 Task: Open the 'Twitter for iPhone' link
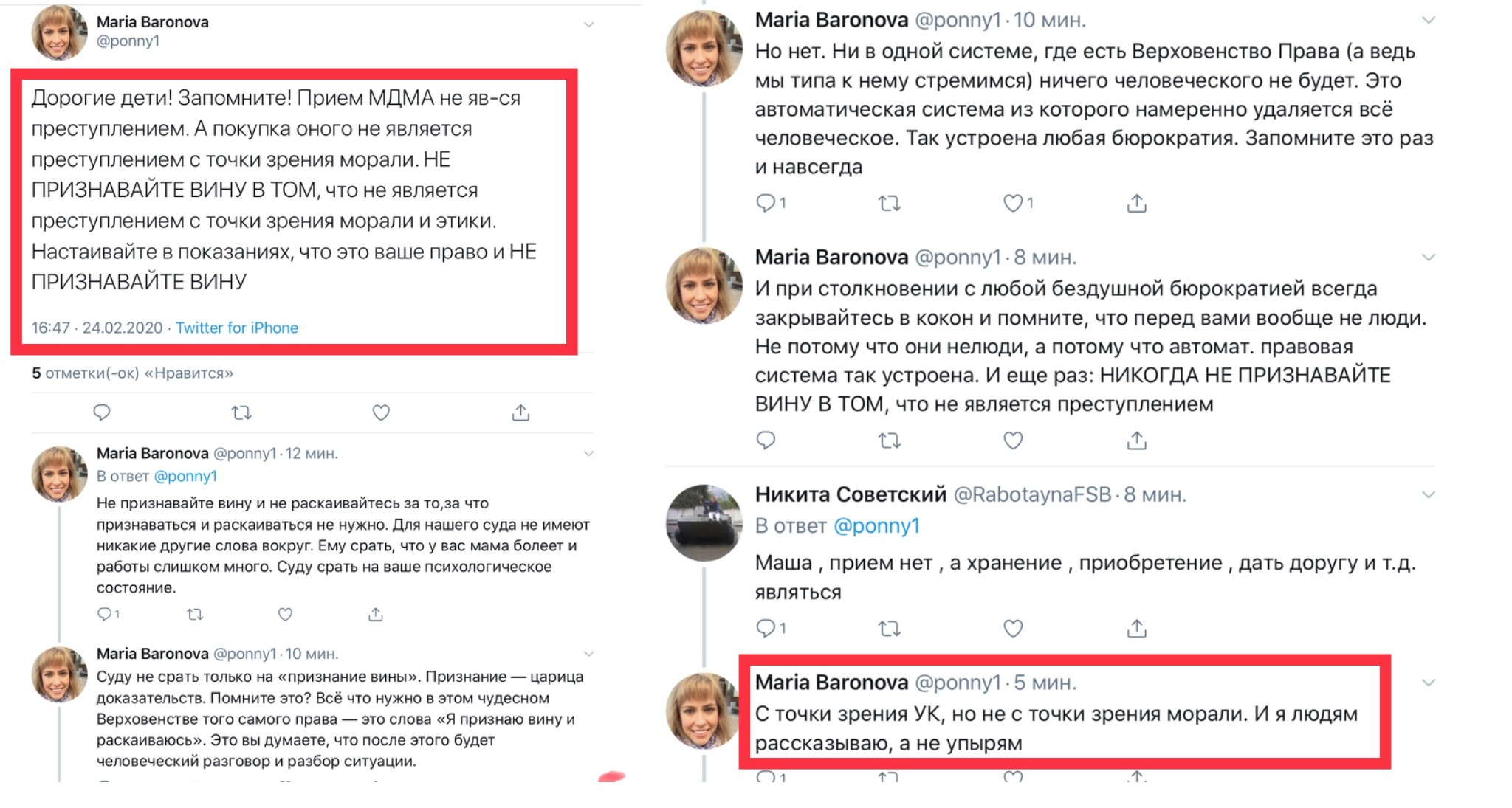(x=236, y=328)
